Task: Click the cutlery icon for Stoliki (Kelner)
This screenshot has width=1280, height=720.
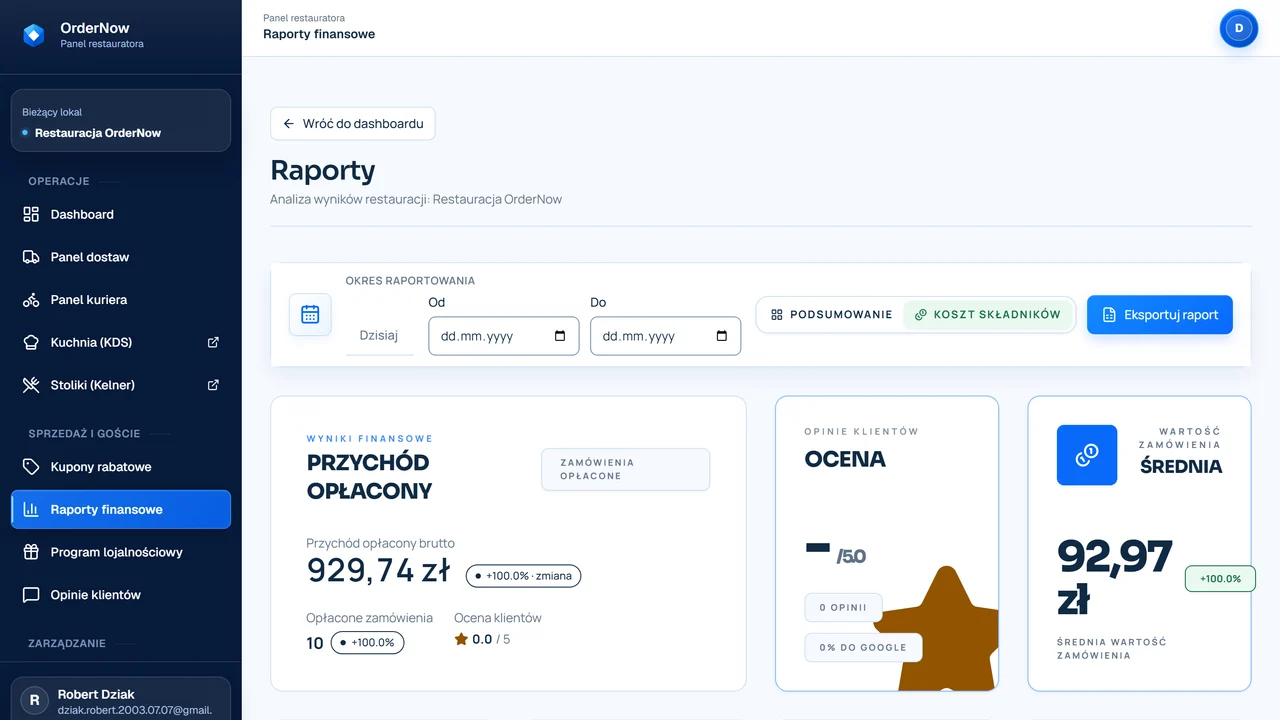Action: click(31, 385)
